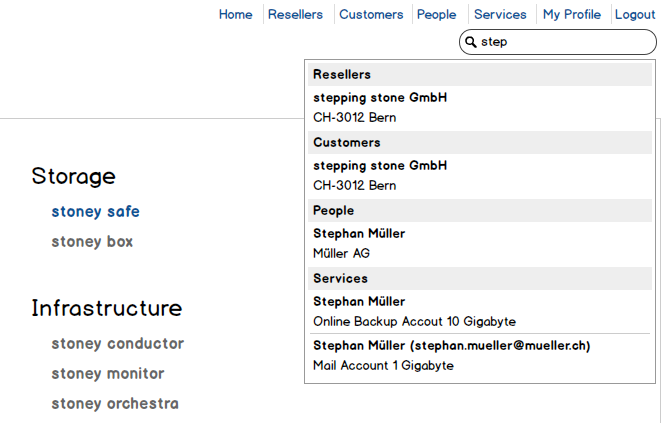The height and width of the screenshot is (423, 661).
Task: Go to the Customers menu
Action: pos(371,14)
